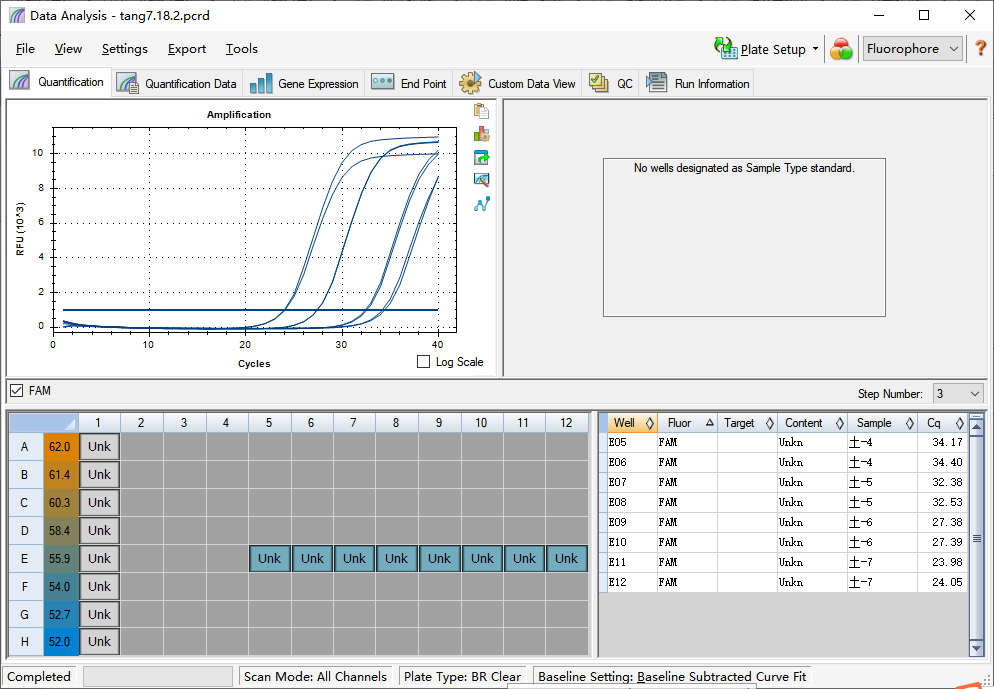Switch to the Quantification Data tab
This screenshot has height=689, width=994.
[176, 84]
